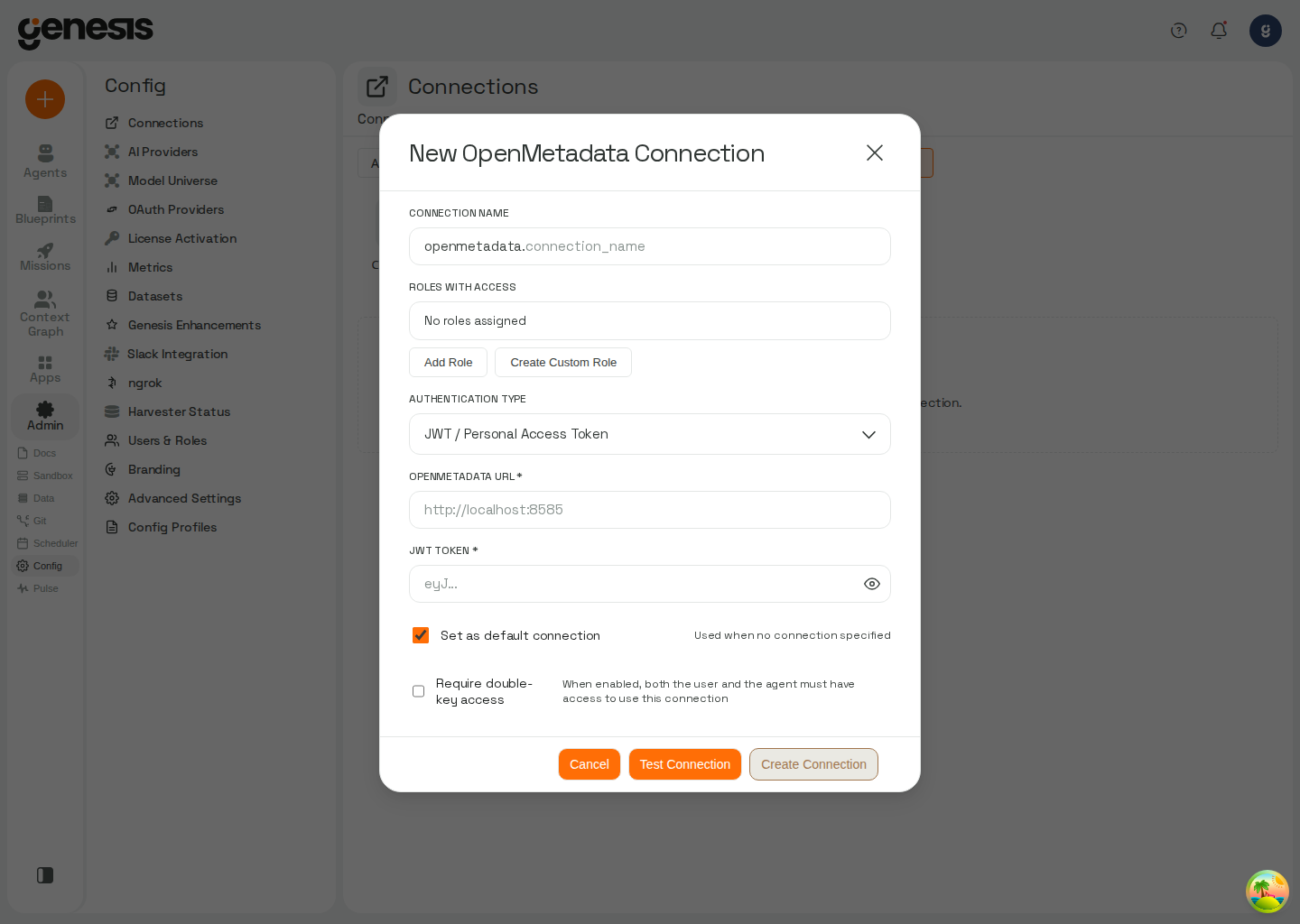
Task: Open the help question mark icon
Action: 1179,31
